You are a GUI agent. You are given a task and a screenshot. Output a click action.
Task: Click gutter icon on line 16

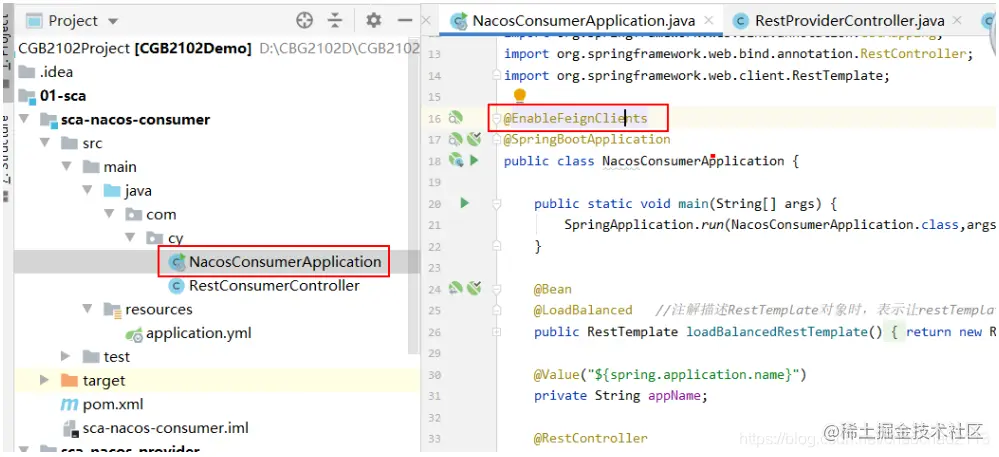(456, 118)
